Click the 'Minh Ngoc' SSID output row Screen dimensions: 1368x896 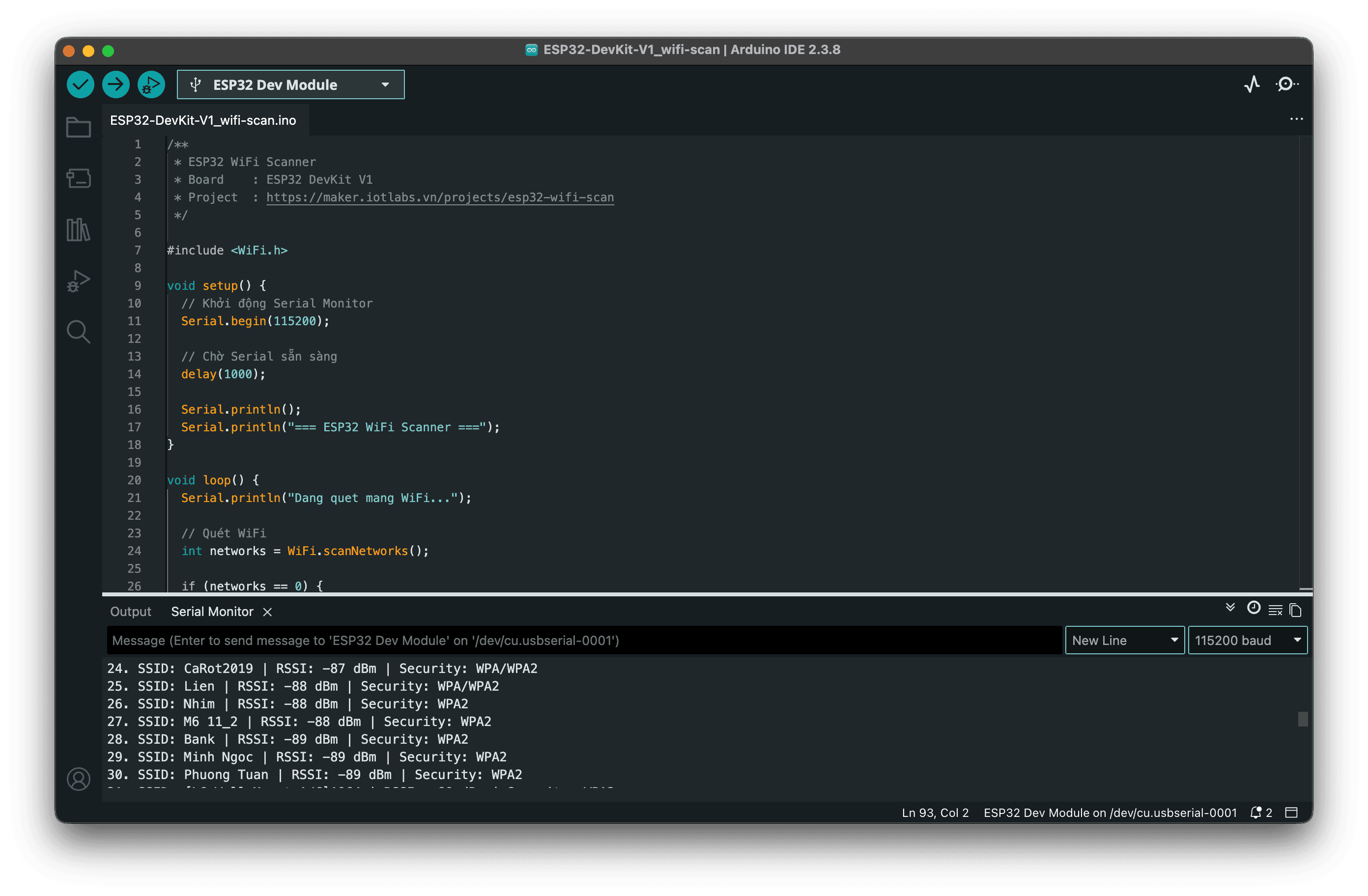tap(307, 757)
